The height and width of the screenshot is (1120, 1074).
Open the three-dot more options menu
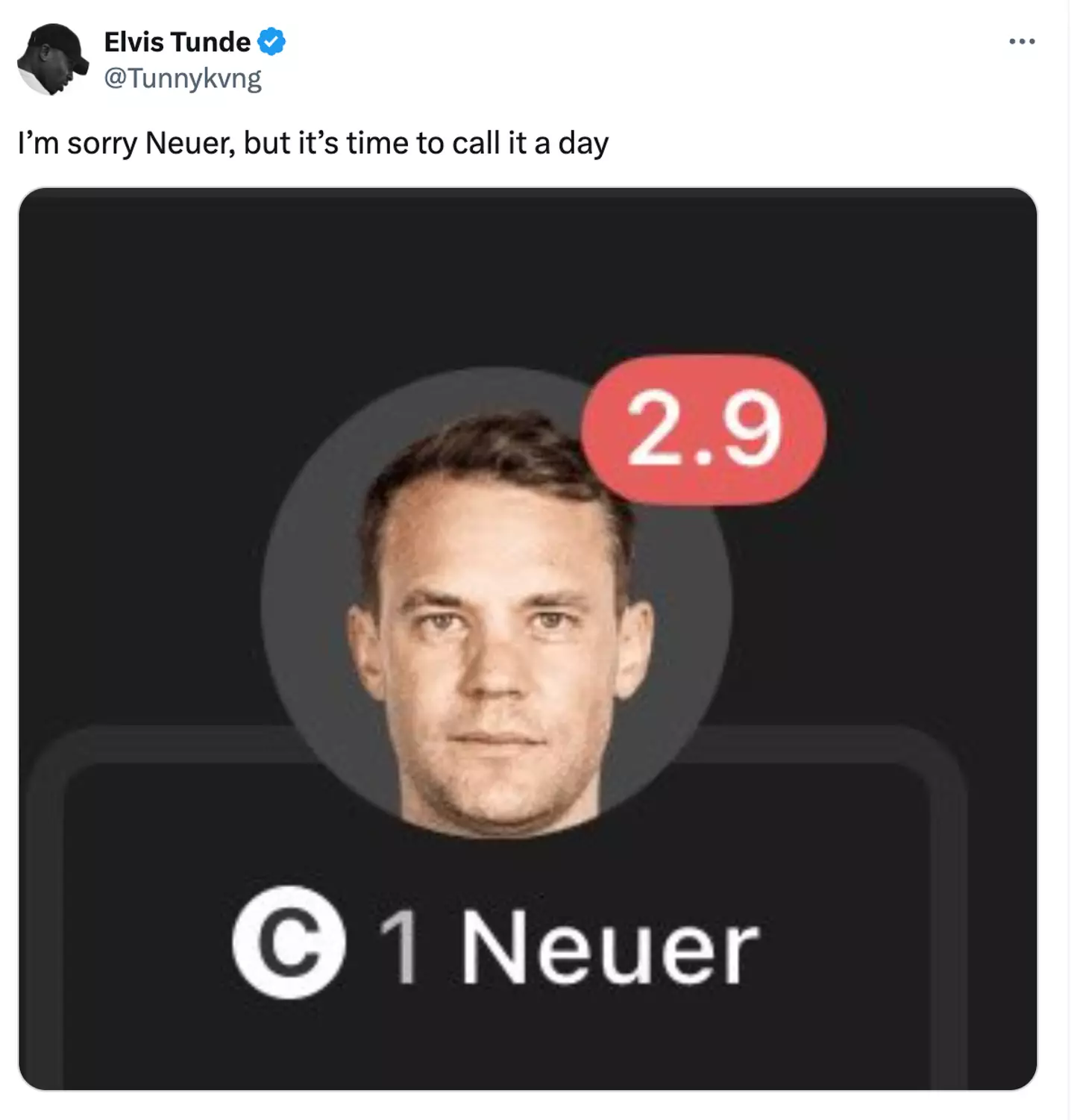[1021, 42]
